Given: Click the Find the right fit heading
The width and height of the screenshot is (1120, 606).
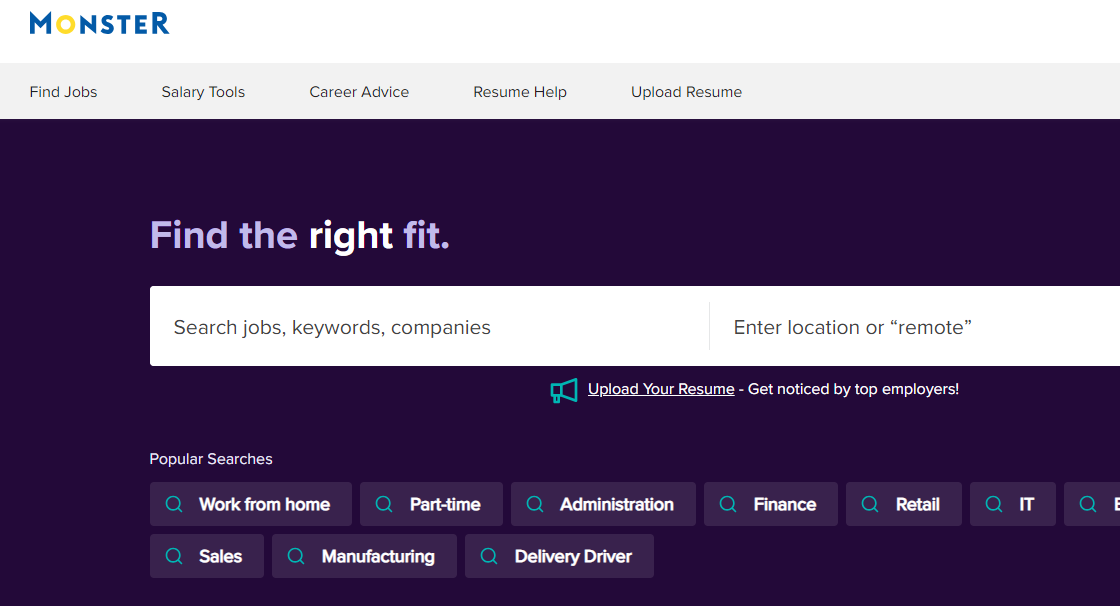Looking at the screenshot, I should (300, 236).
